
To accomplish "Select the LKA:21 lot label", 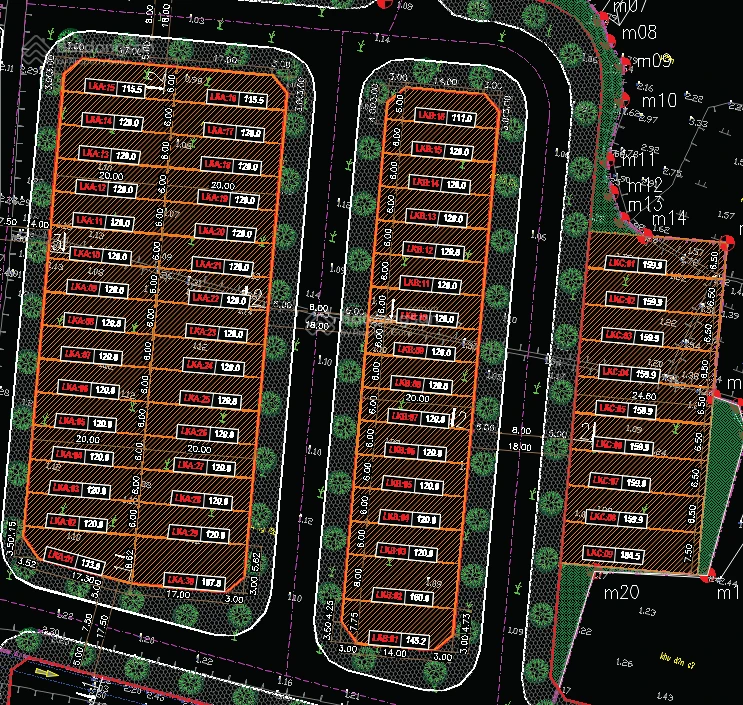I will coord(208,264).
